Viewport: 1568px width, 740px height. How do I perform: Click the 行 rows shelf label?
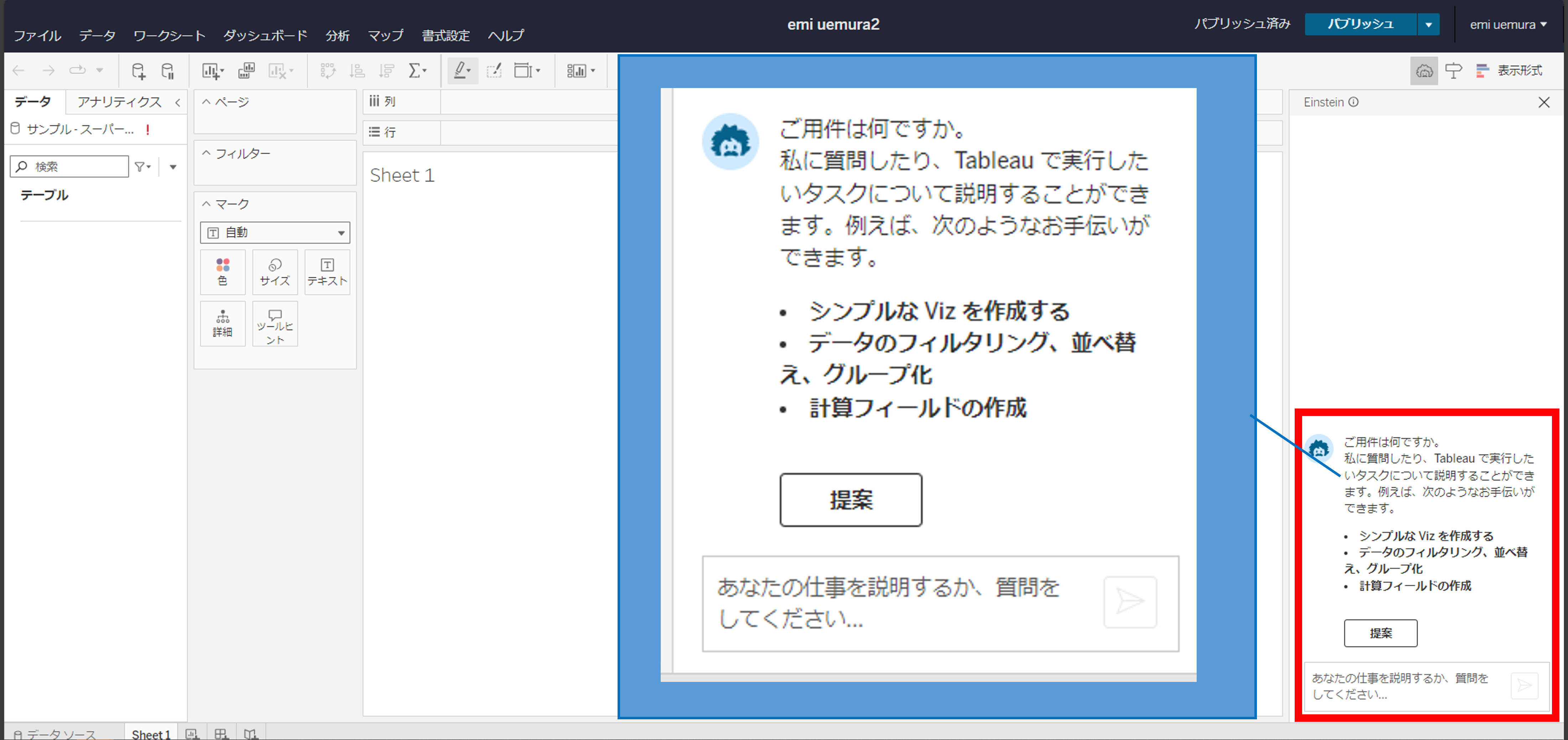point(383,132)
